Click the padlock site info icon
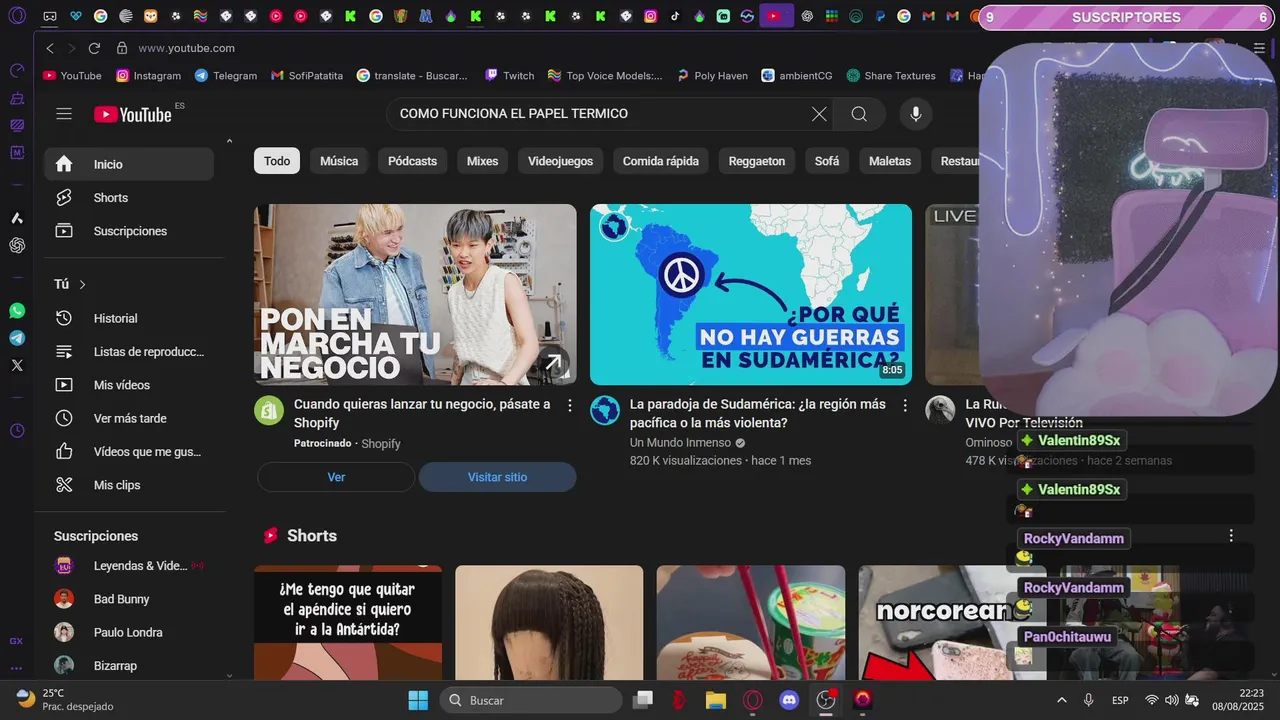1280x720 pixels. [x=122, y=48]
